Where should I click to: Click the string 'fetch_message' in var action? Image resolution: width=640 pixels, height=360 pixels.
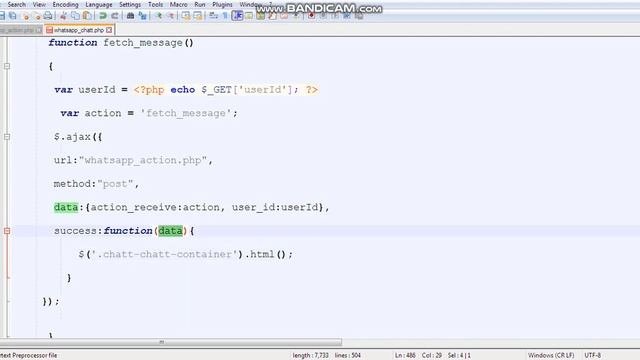click(186, 113)
